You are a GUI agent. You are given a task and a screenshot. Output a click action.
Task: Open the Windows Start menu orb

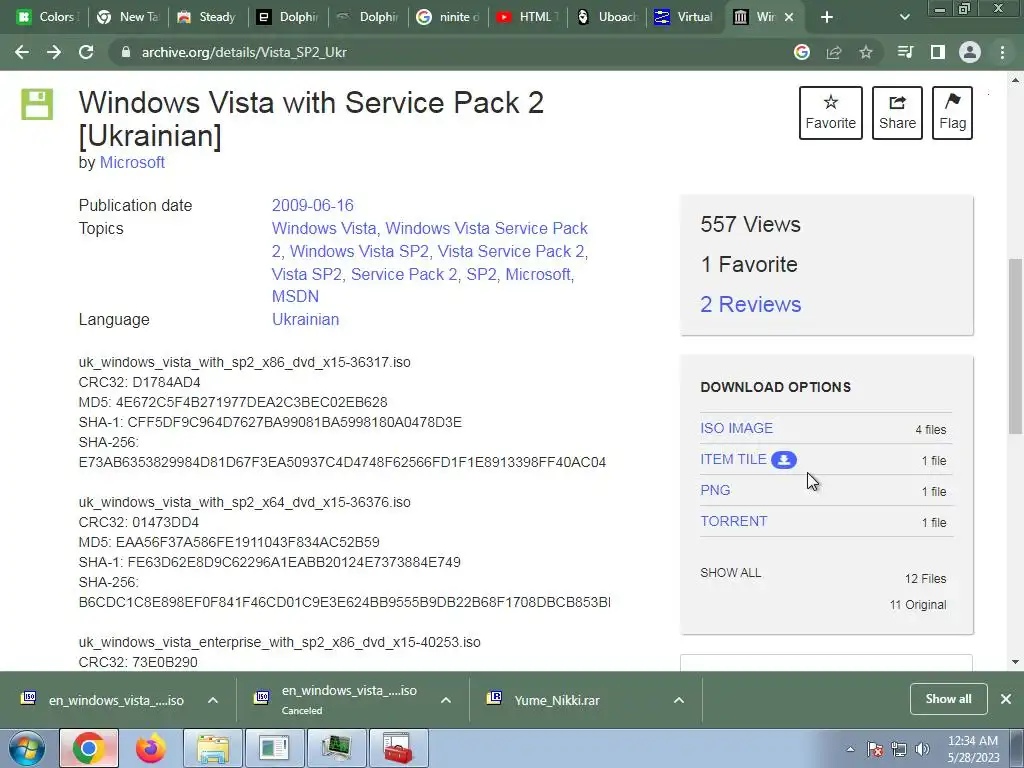coord(26,748)
